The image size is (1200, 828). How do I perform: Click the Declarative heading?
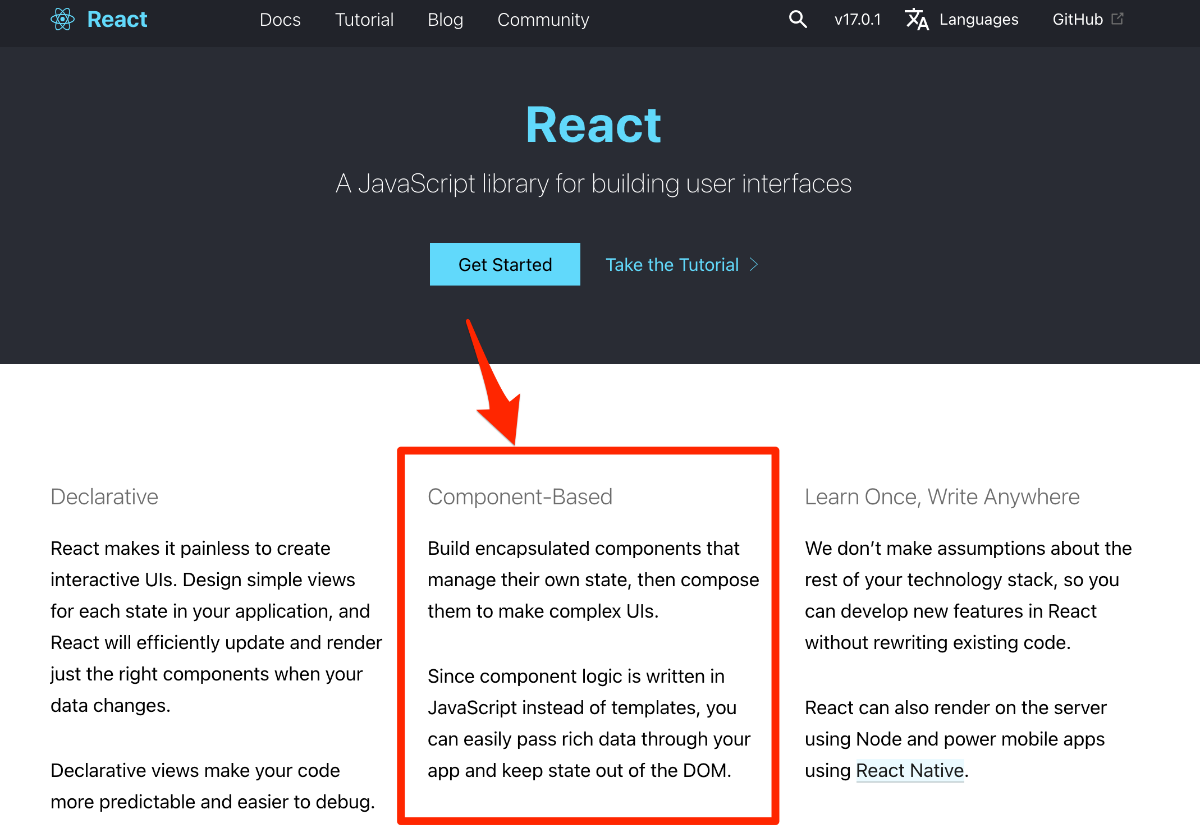(104, 497)
